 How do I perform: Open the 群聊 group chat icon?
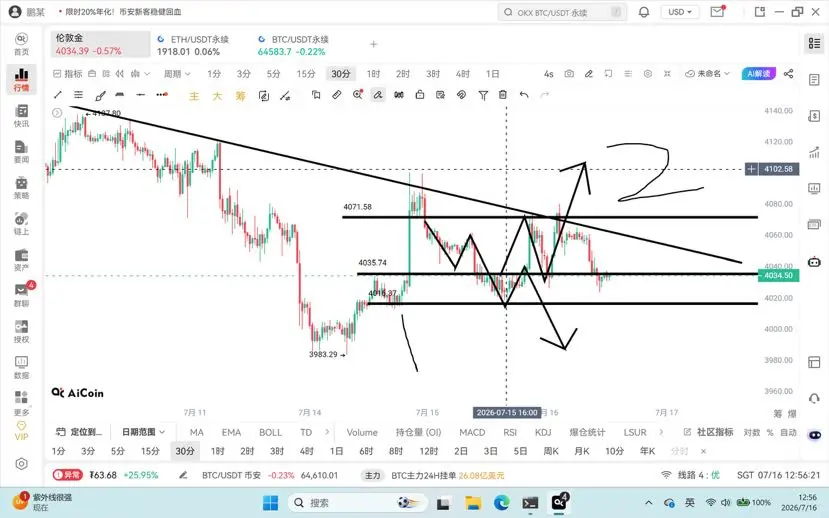pyautogui.click(x=21, y=295)
